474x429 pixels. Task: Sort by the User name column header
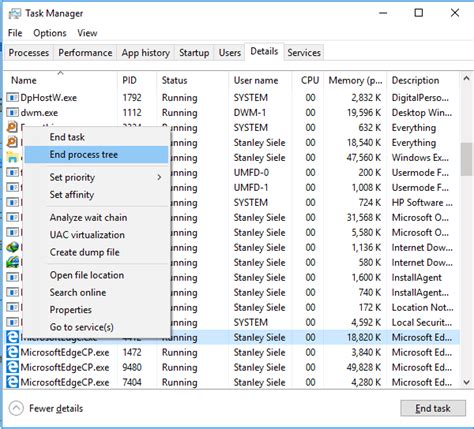point(261,80)
